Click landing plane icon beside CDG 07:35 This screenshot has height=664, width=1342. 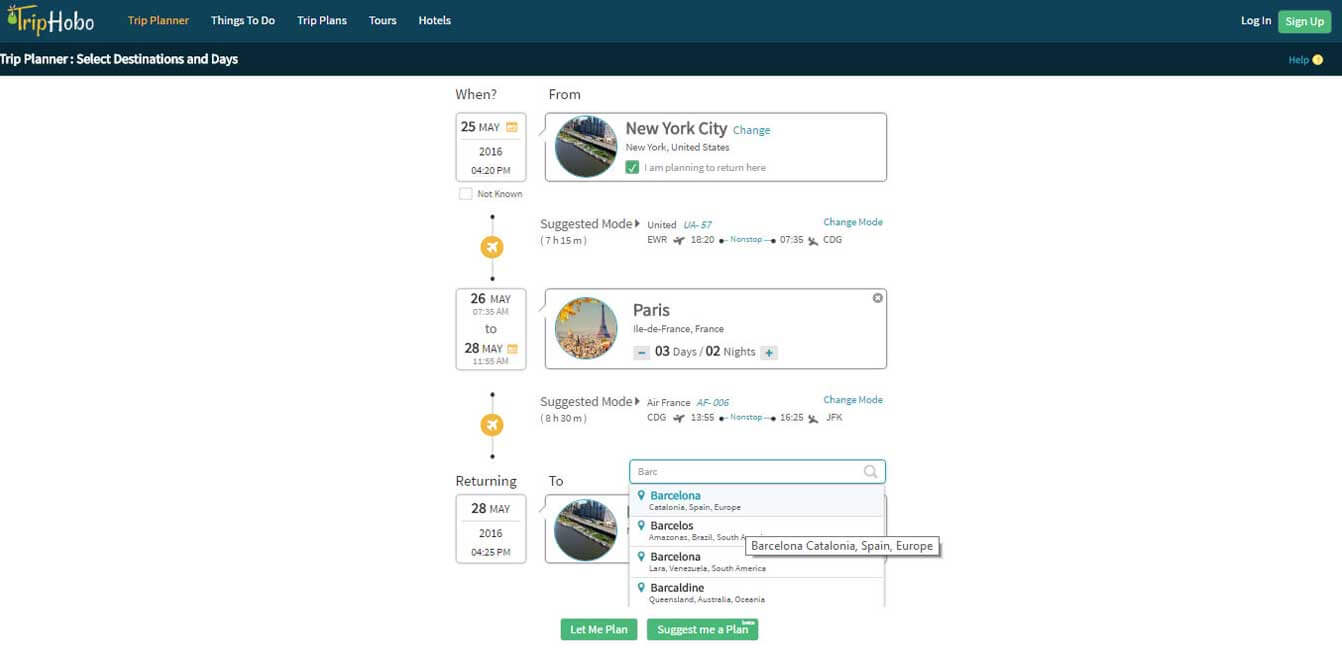813,240
